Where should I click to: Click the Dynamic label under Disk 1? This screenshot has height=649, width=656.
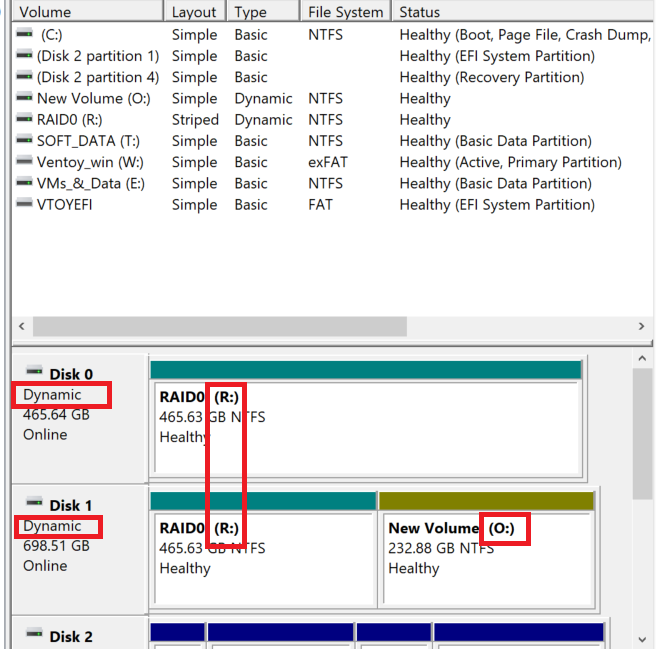52,526
